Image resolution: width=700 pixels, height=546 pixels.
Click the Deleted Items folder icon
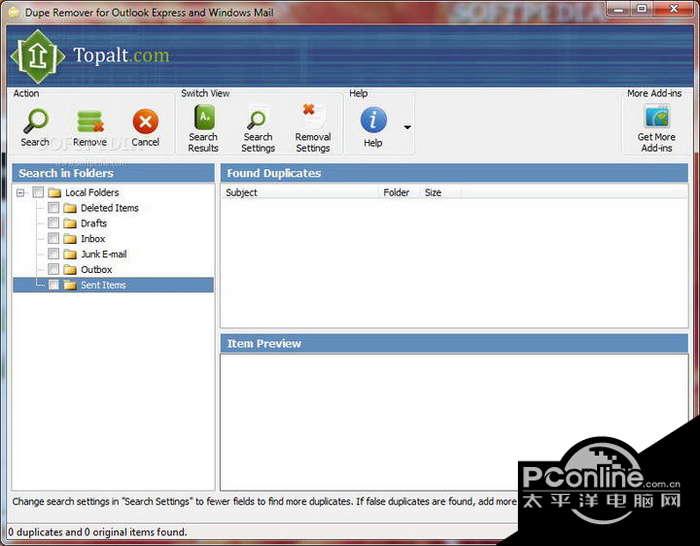[x=70, y=208]
